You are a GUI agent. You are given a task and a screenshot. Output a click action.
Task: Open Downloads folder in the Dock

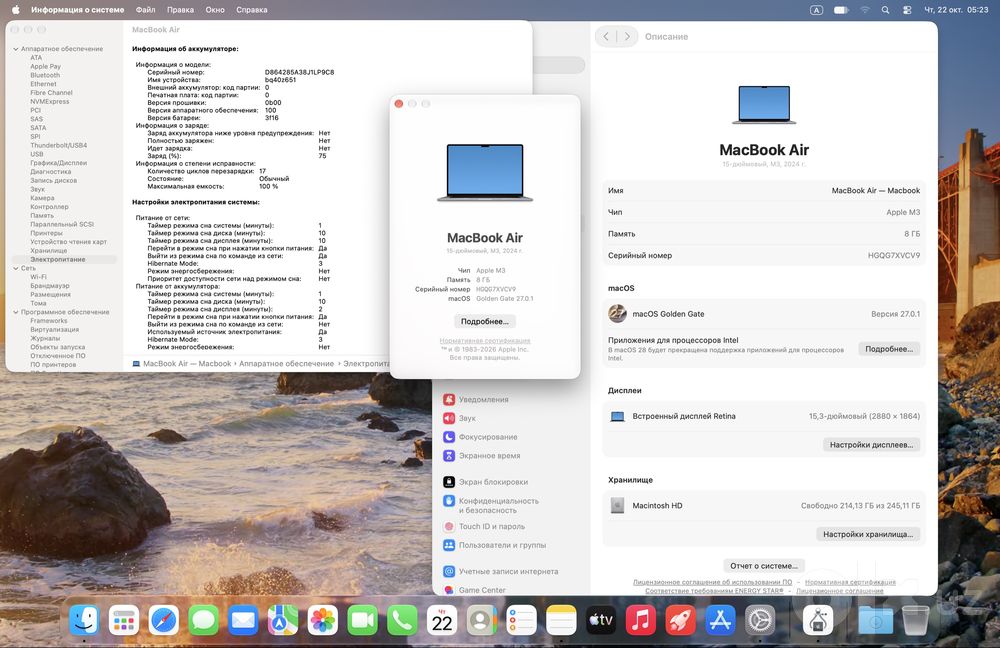(876, 619)
